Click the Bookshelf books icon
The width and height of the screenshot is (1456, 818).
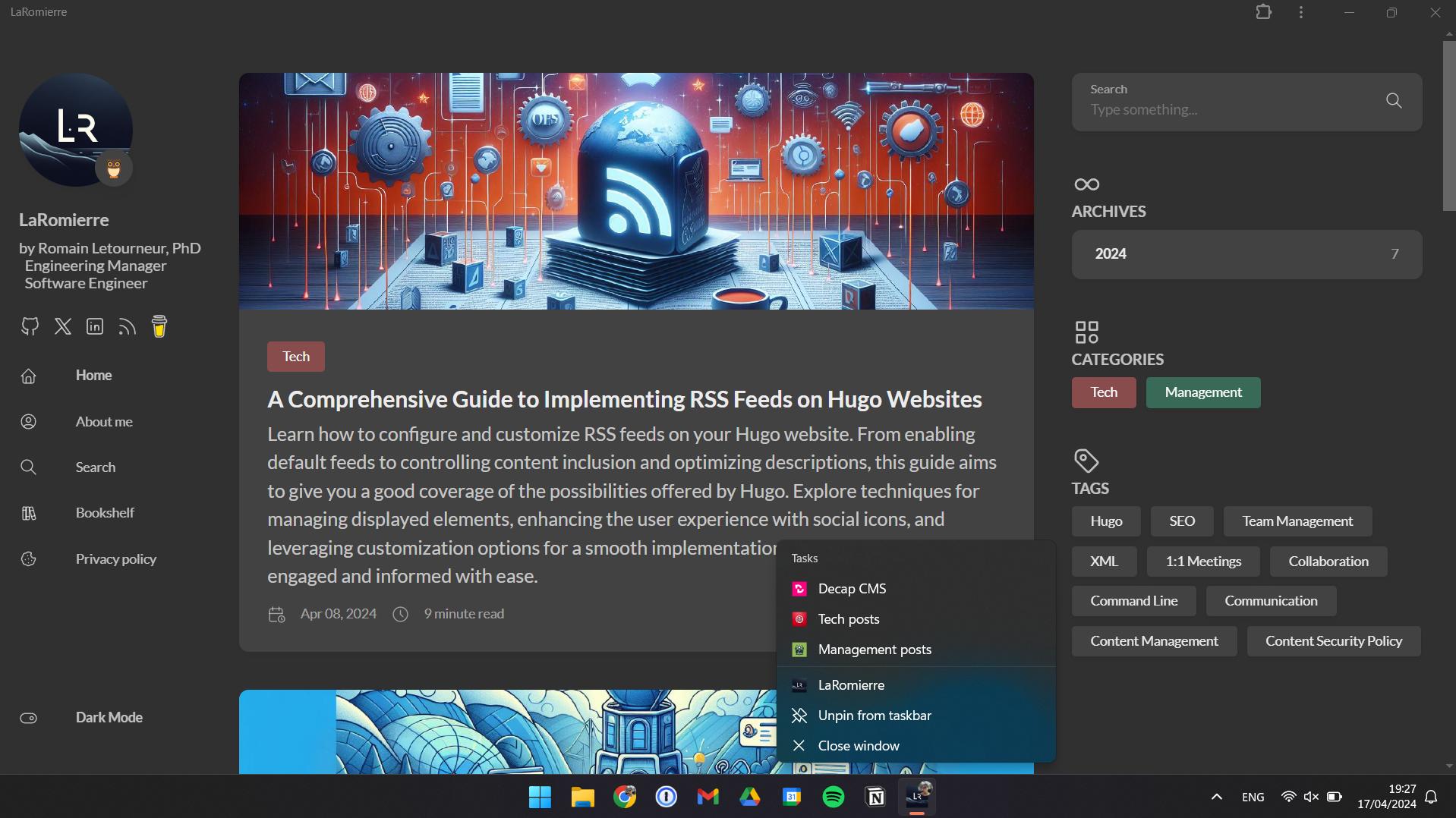[x=29, y=513]
